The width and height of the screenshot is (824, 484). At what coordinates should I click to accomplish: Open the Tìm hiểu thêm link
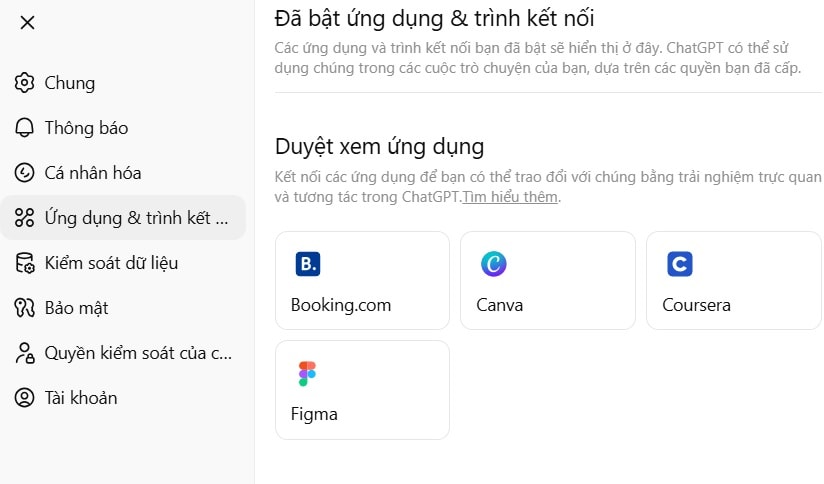coord(510,197)
